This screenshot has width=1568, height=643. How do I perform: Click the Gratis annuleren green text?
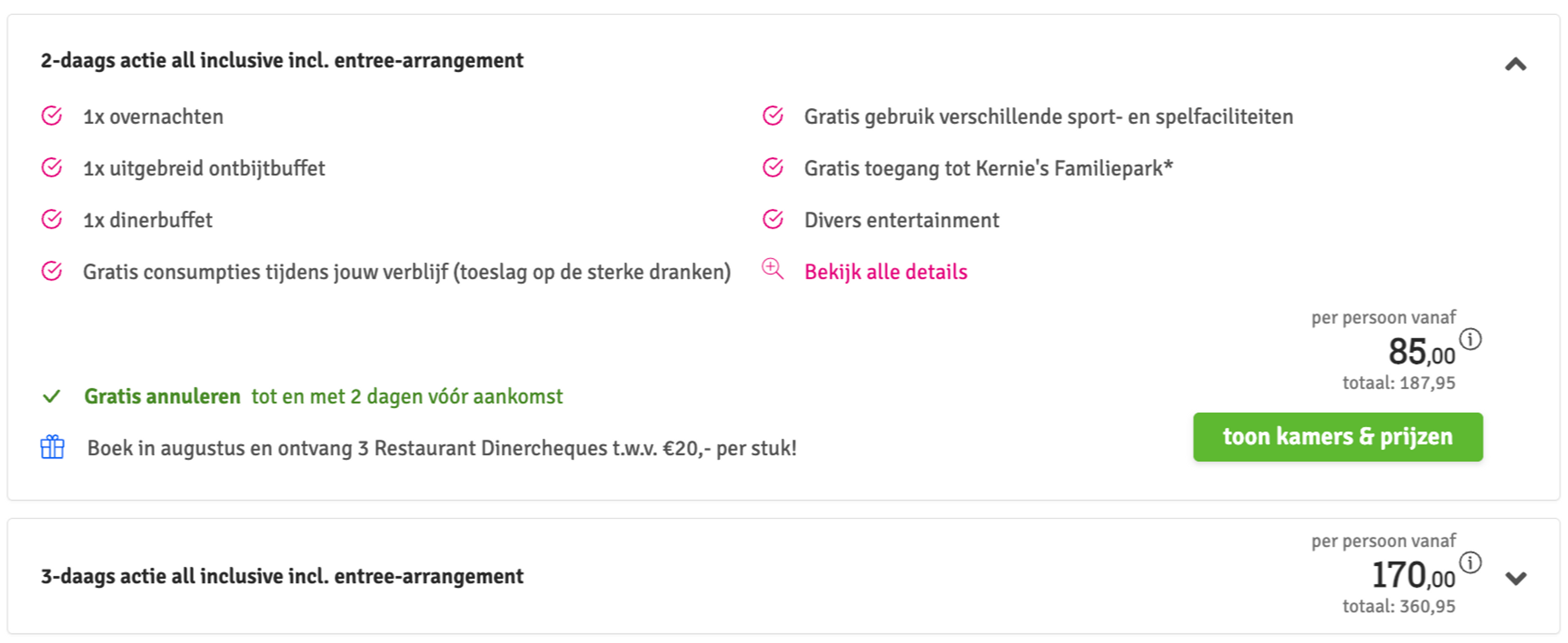(x=162, y=396)
